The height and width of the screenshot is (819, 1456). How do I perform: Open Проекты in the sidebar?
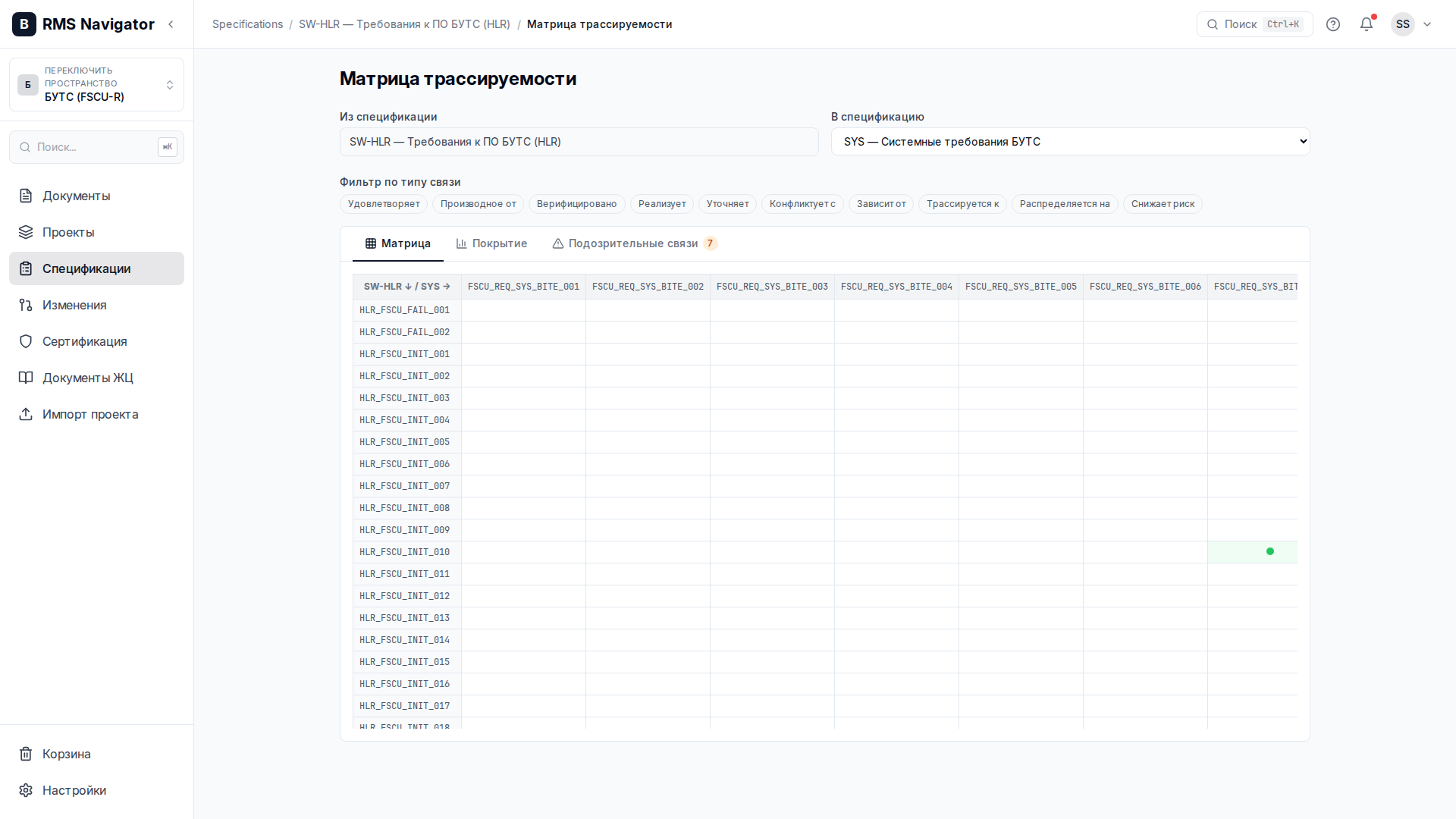point(96,232)
